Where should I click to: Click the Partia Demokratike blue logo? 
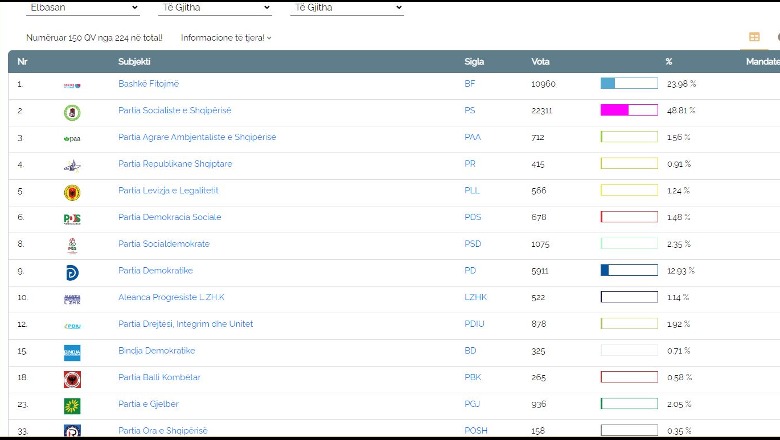tap(71, 272)
